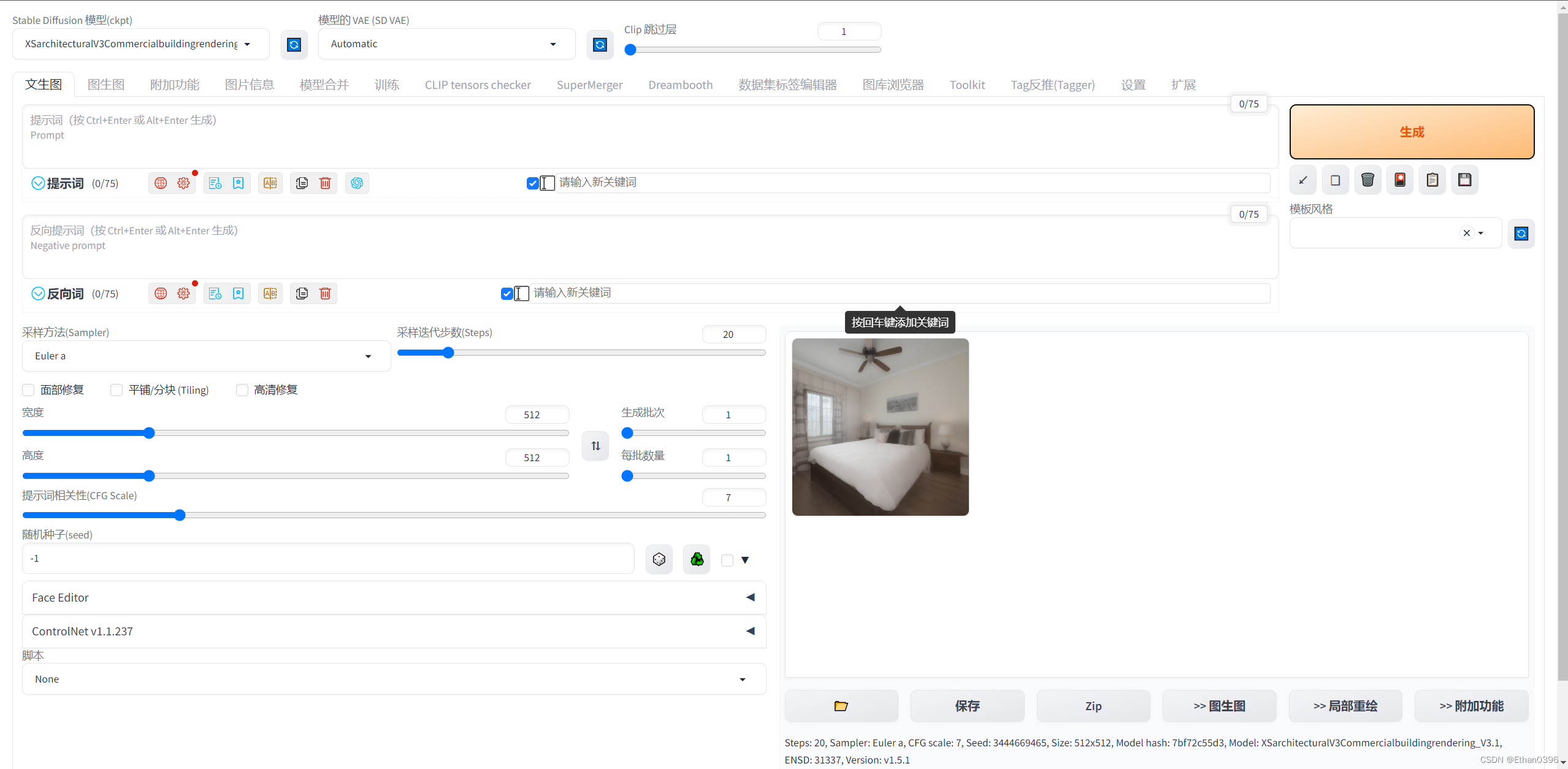Click floppy disk save style icon
The image size is (1568, 769).
pyautogui.click(x=1464, y=180)
